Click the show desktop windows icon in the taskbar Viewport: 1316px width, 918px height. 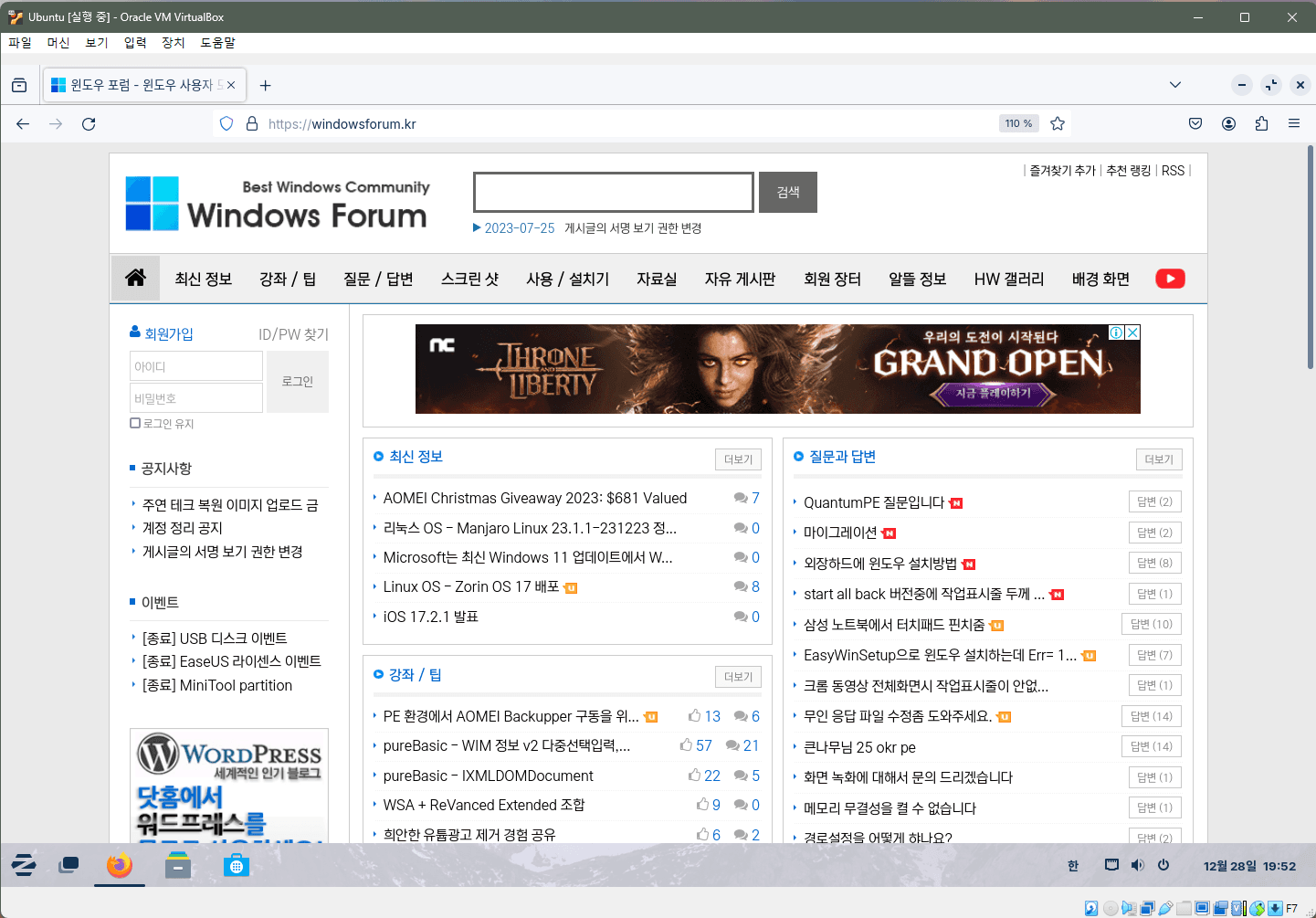pyautogui.click(x=68, y=865)
